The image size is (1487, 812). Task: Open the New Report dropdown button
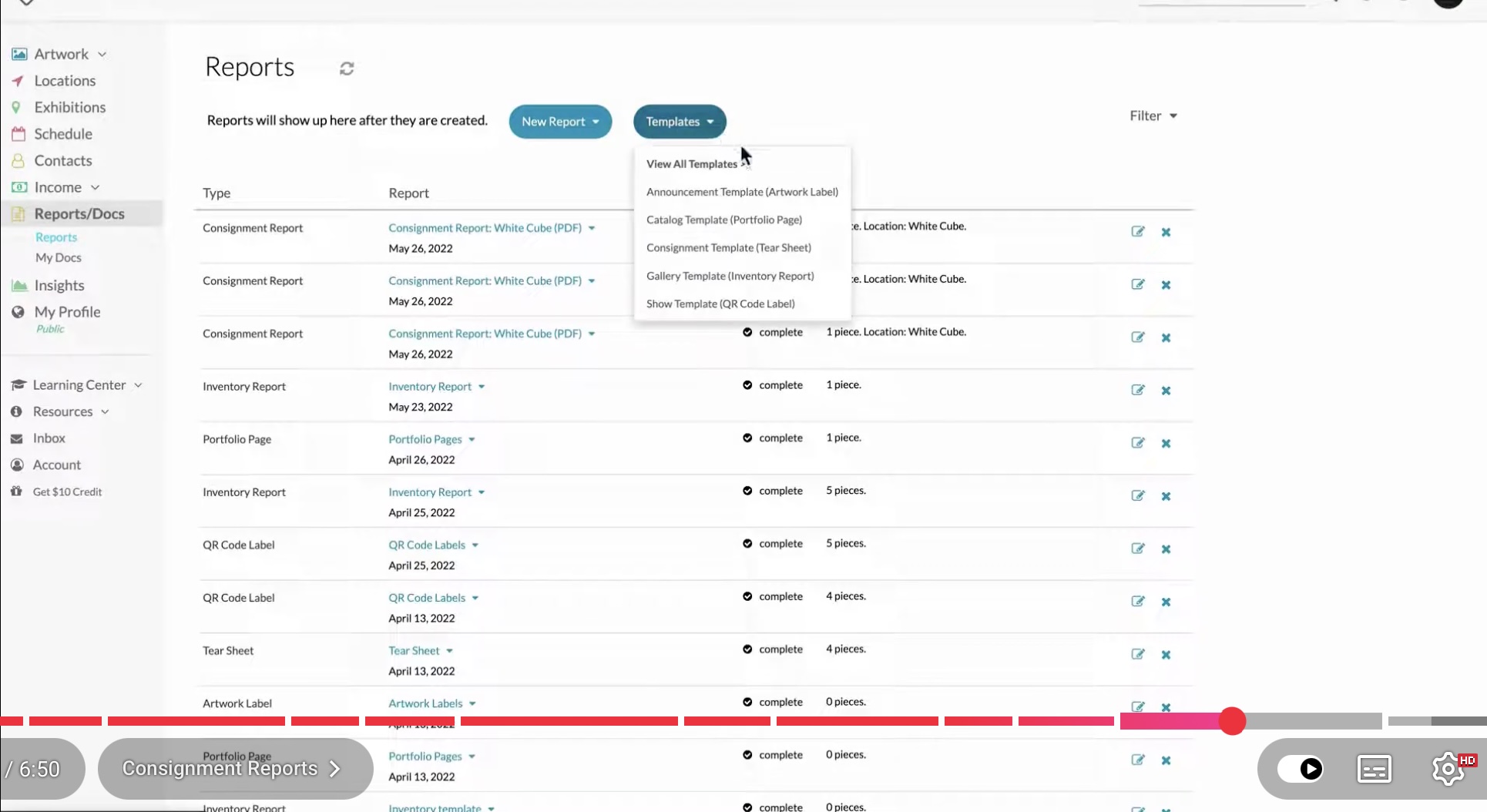560,122
